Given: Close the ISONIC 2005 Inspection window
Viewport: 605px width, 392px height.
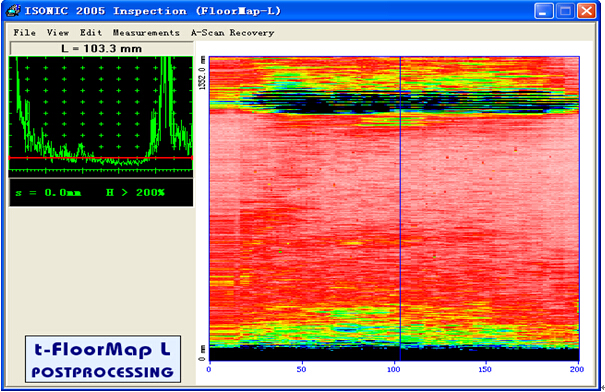Looking at the screenshot, I should click(586, 11).
